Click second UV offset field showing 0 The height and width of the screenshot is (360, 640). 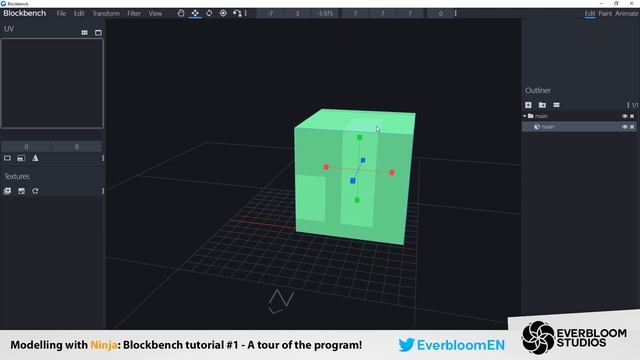click(76, 147)
